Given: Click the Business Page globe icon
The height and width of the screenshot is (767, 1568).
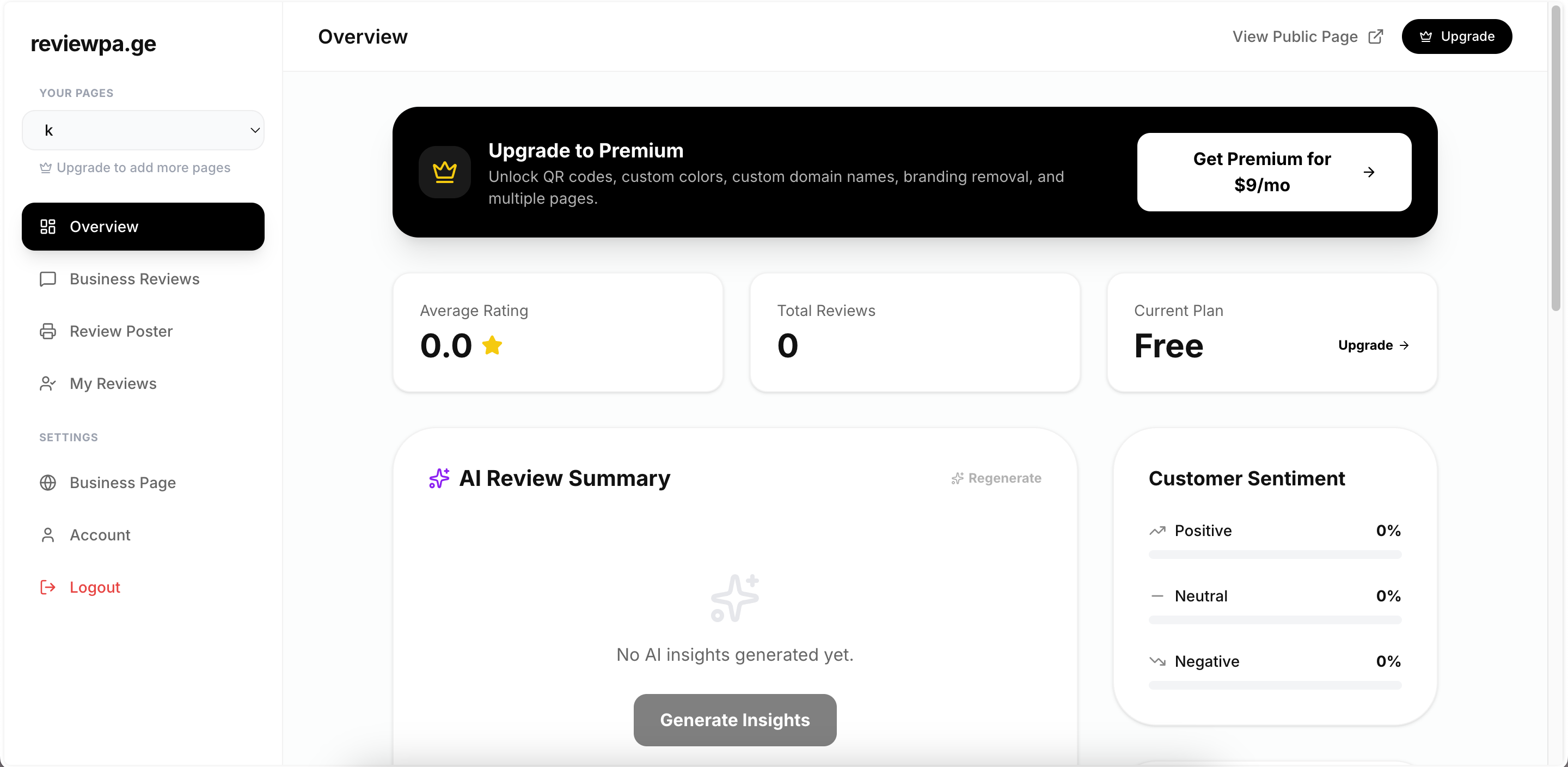Looking at the screenshot, I should coord(48,482).
